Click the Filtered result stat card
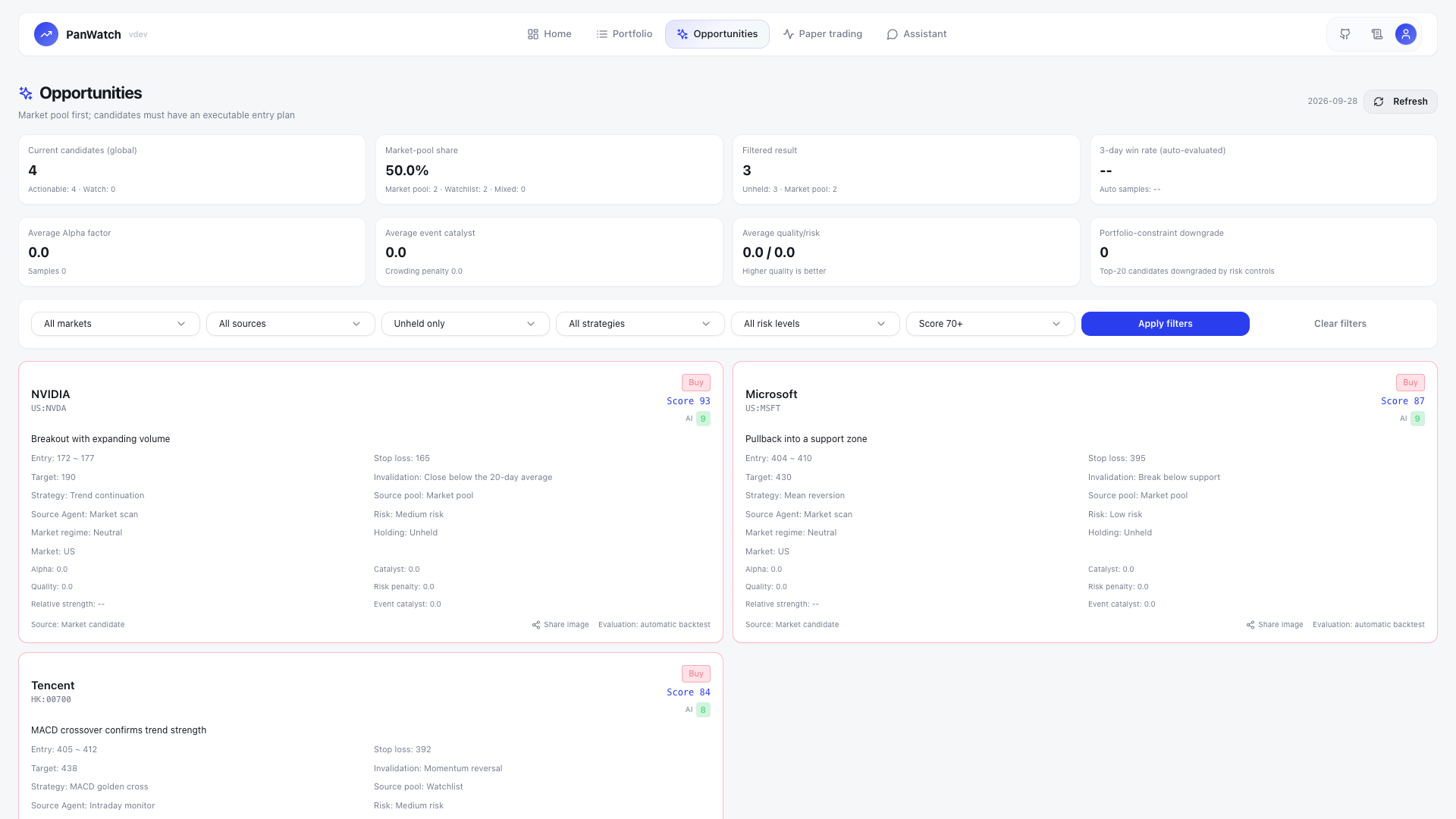 (906, 170)
